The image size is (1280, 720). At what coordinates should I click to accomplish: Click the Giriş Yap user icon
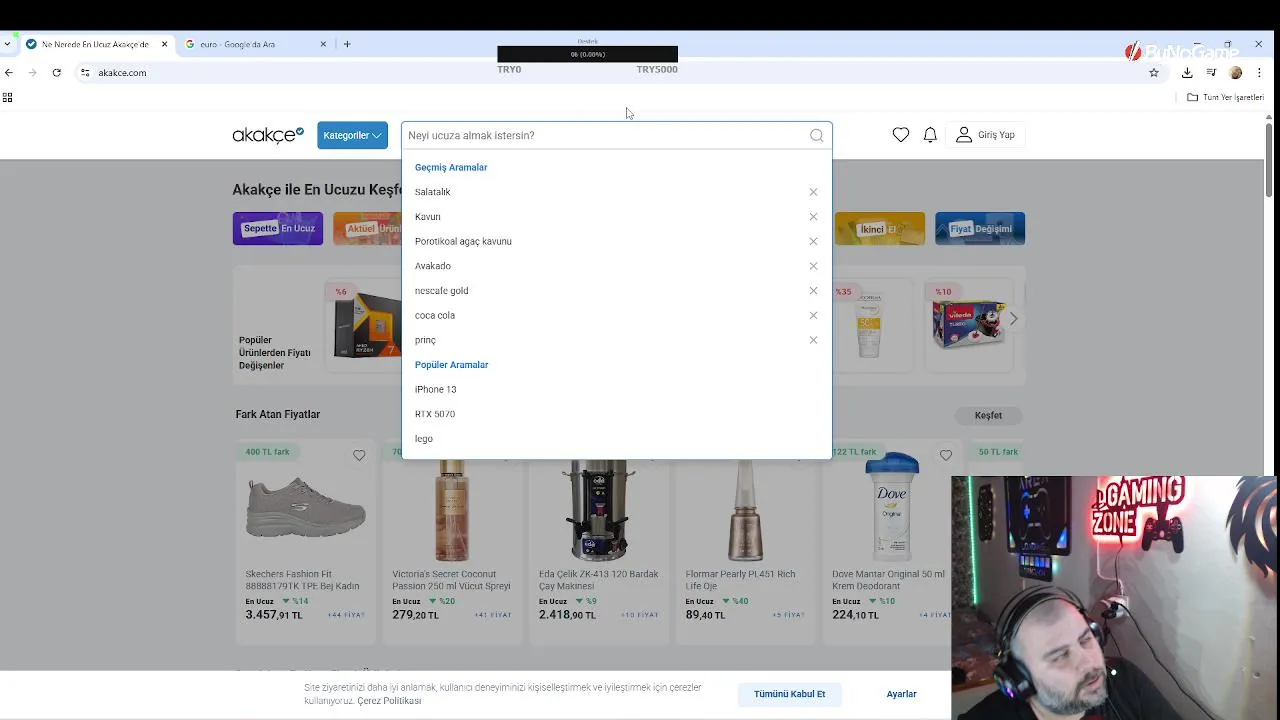point(964,135)
